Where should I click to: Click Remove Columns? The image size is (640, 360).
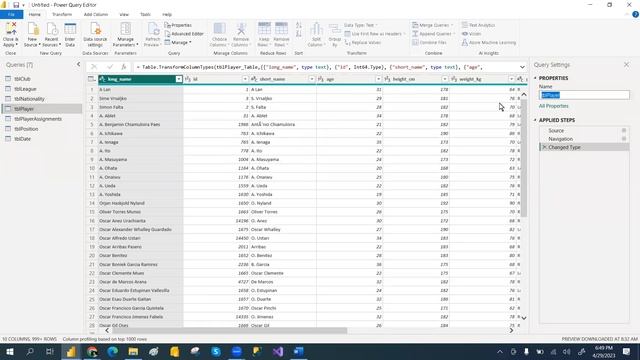point(241,34)
